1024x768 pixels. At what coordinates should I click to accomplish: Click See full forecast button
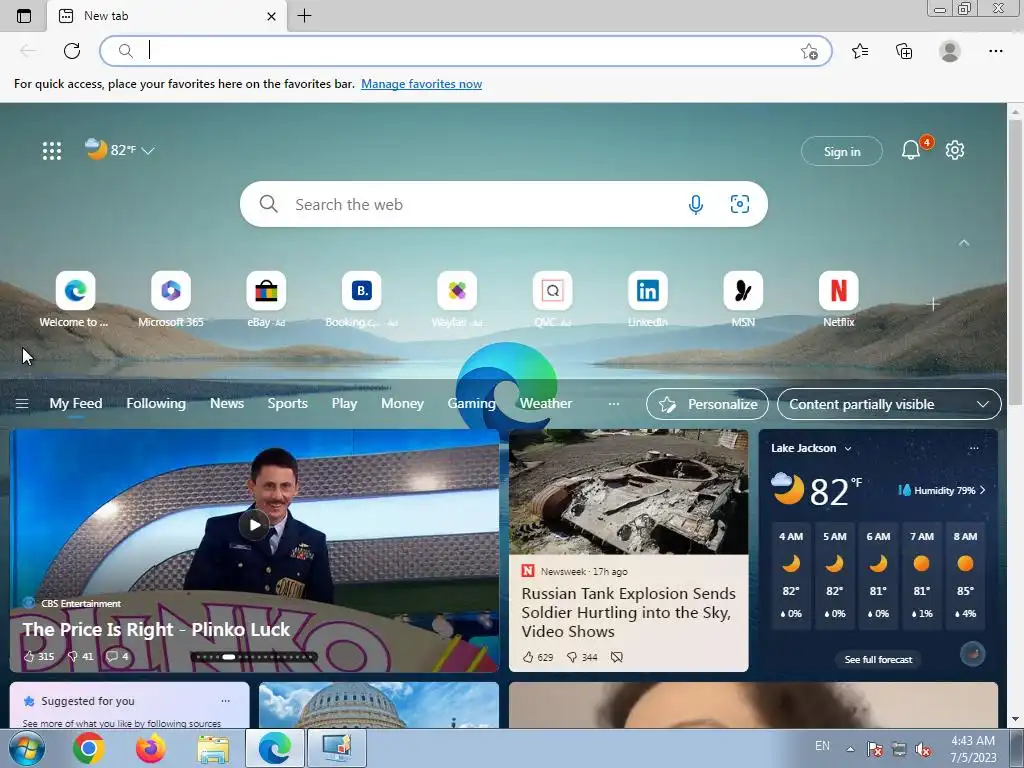(x=878, y=660)
